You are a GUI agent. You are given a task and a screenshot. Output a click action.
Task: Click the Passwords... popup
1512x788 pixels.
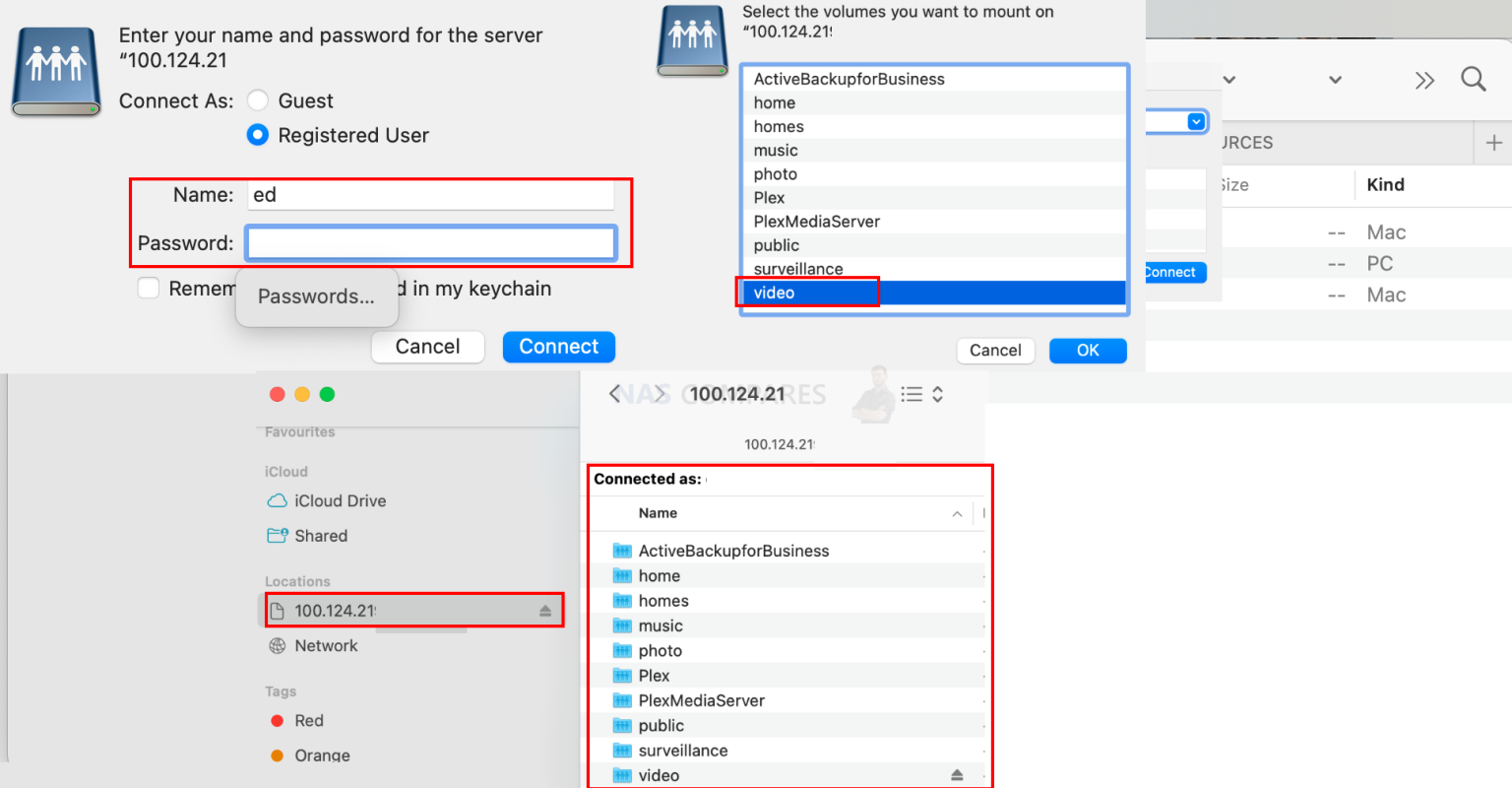tap(316, 295)
